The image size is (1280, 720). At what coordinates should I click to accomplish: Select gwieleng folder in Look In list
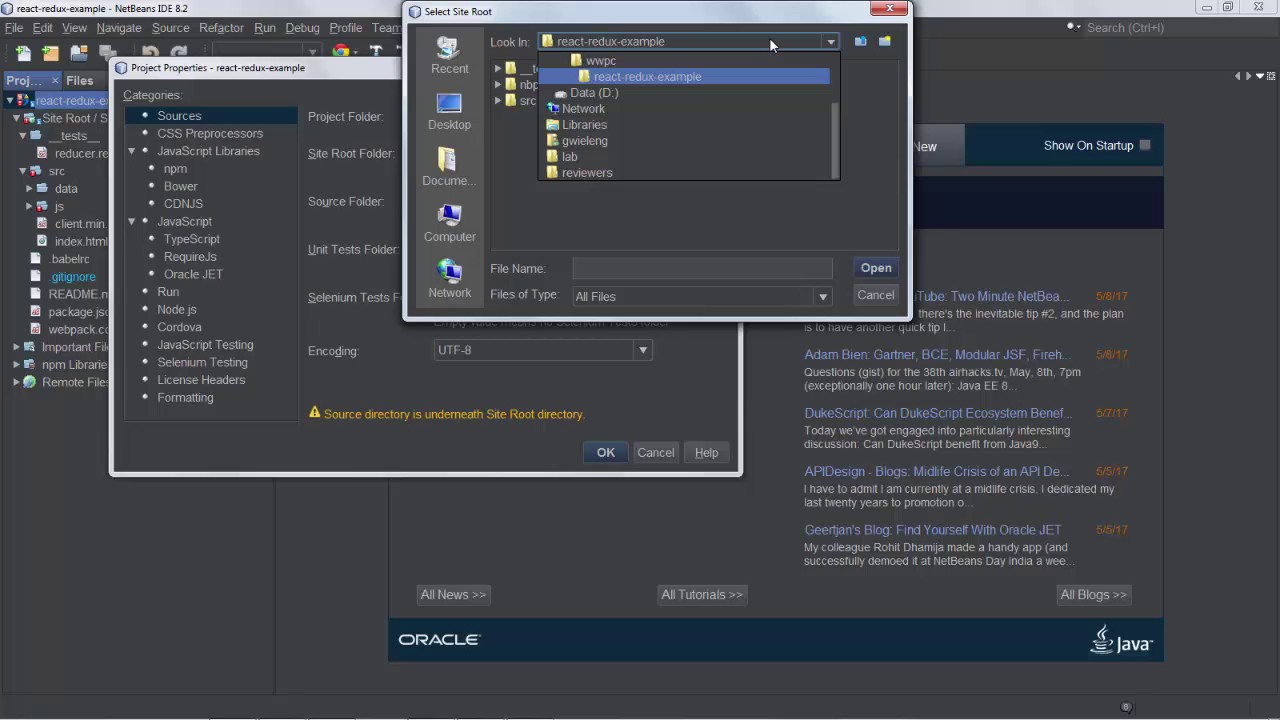[584, 141]
